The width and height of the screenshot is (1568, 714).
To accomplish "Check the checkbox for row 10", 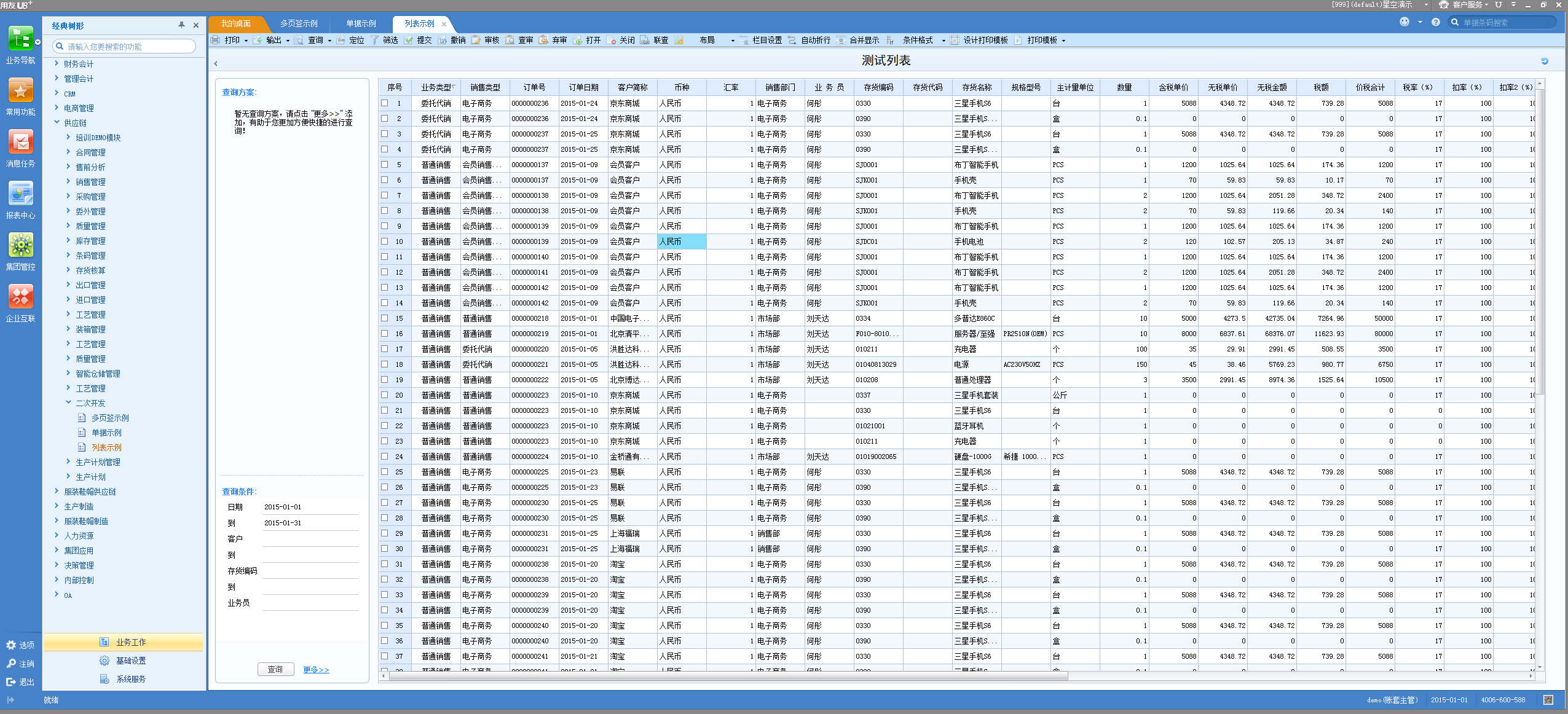I will click(385, 241).
